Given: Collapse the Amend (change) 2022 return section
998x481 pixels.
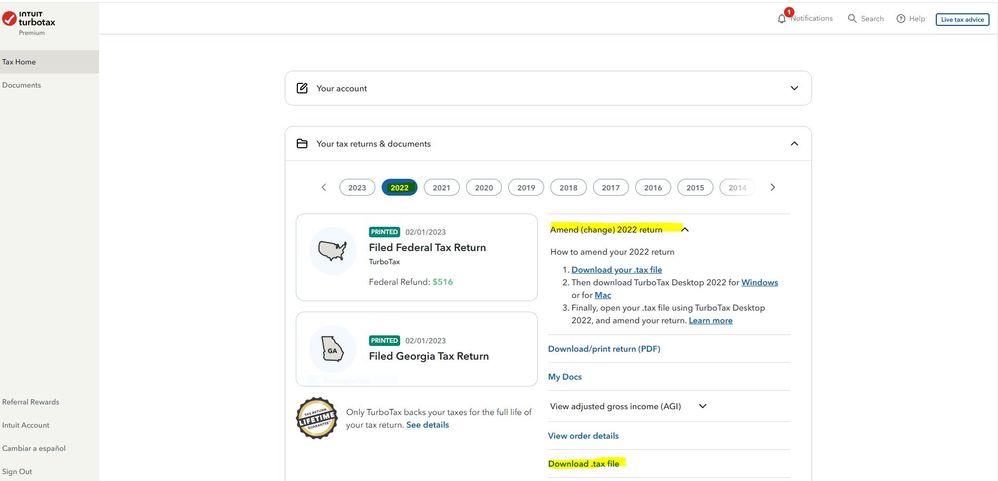Looking at the screenshot, I should 685,230.
